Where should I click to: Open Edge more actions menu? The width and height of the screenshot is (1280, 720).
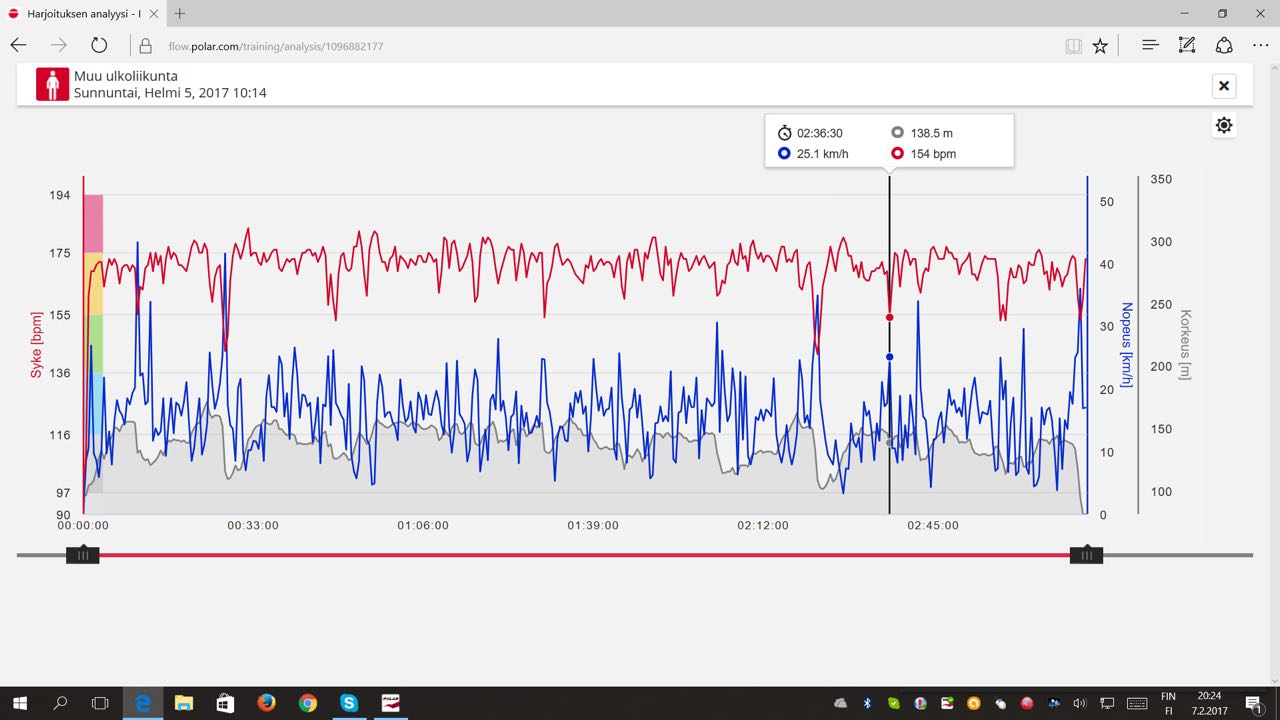pyautogui.click(x=1260, y=45)
